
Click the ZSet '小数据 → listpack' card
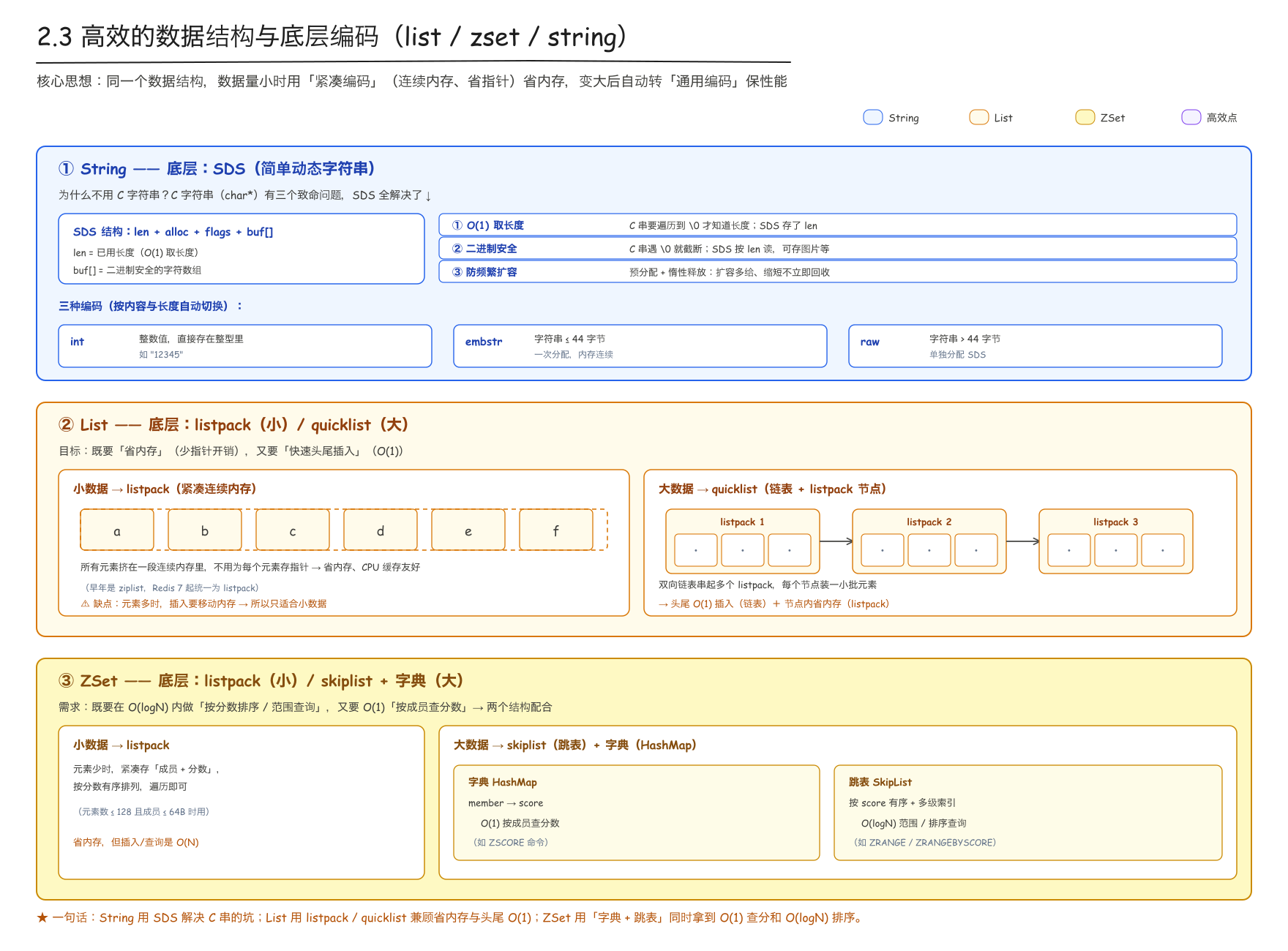point(241,802)
